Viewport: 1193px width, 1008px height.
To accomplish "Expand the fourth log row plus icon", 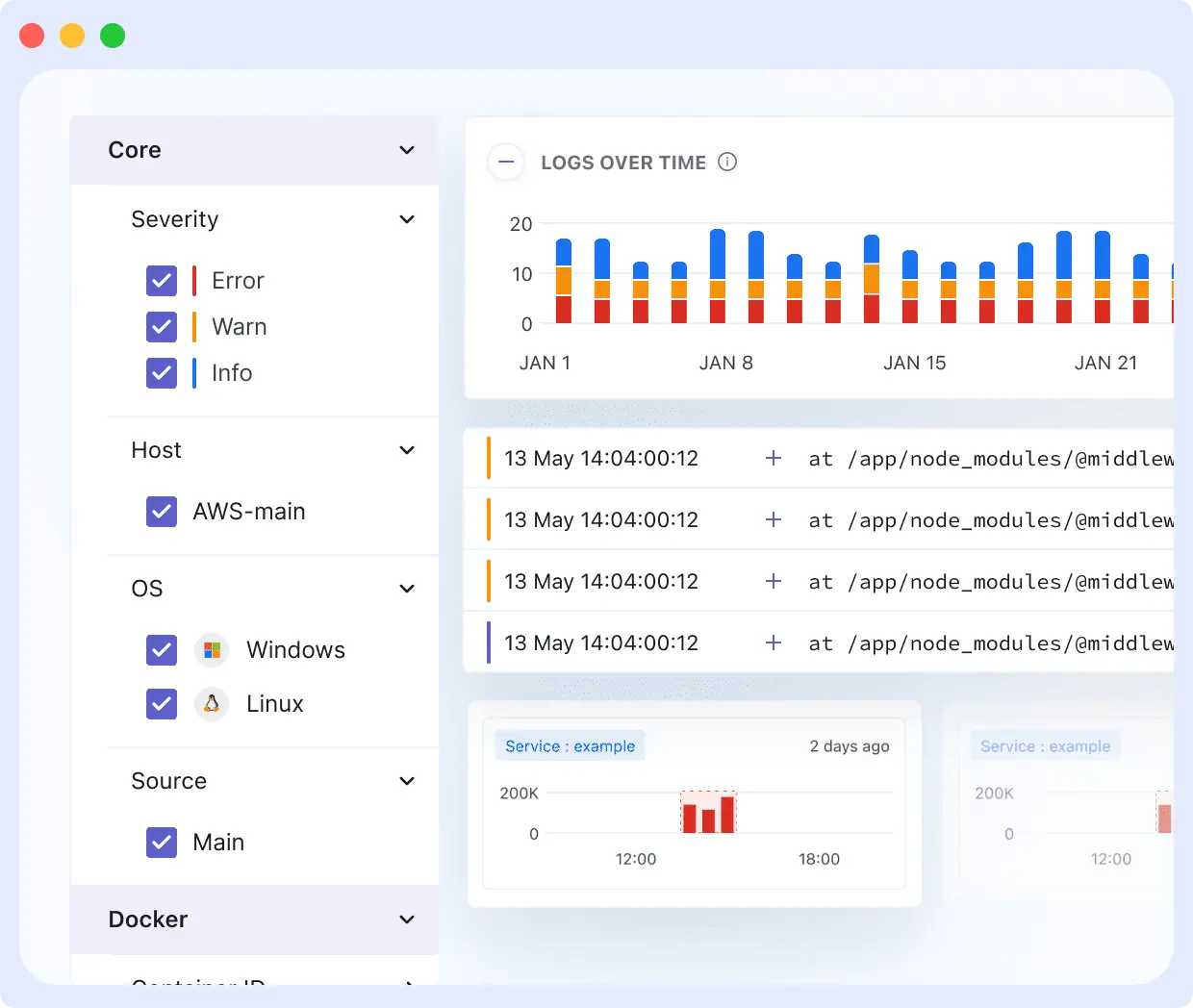I will coord(773,643).
